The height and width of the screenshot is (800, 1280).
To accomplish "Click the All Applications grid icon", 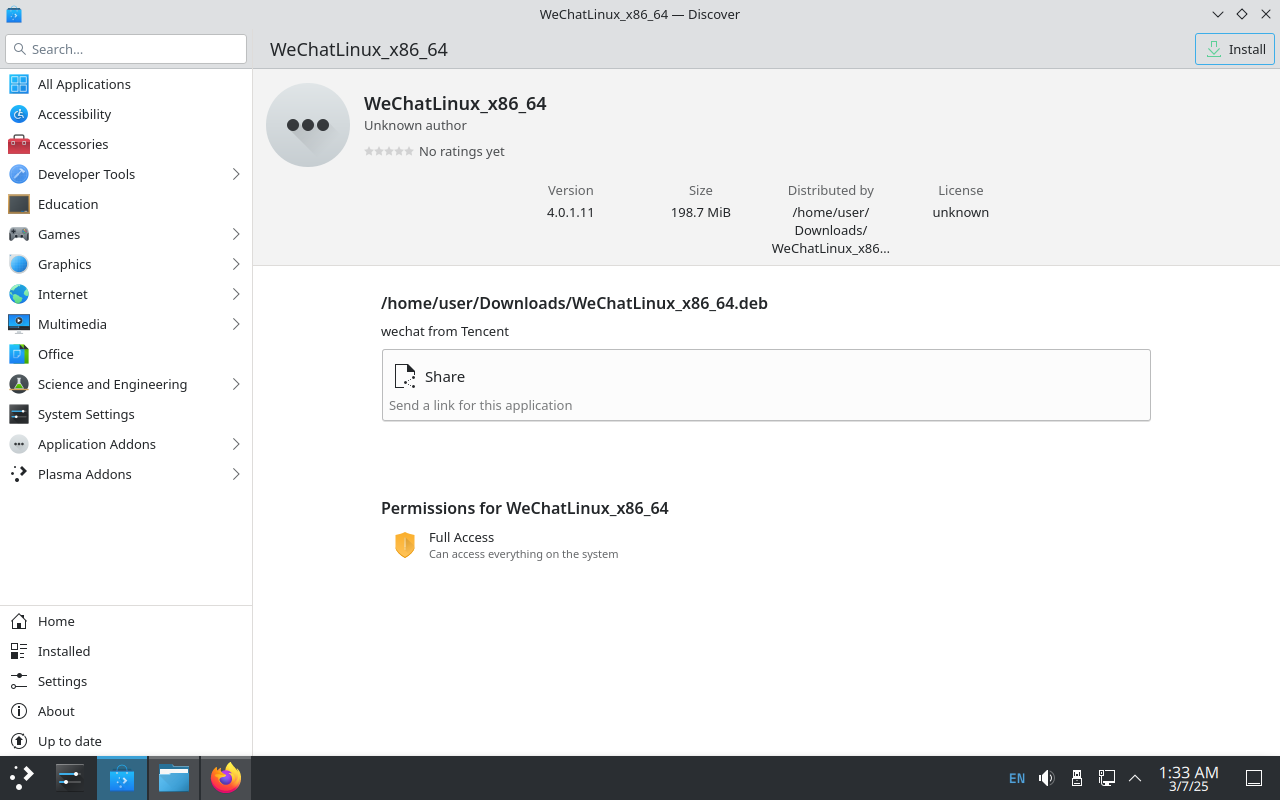I will tap(19, 84).
